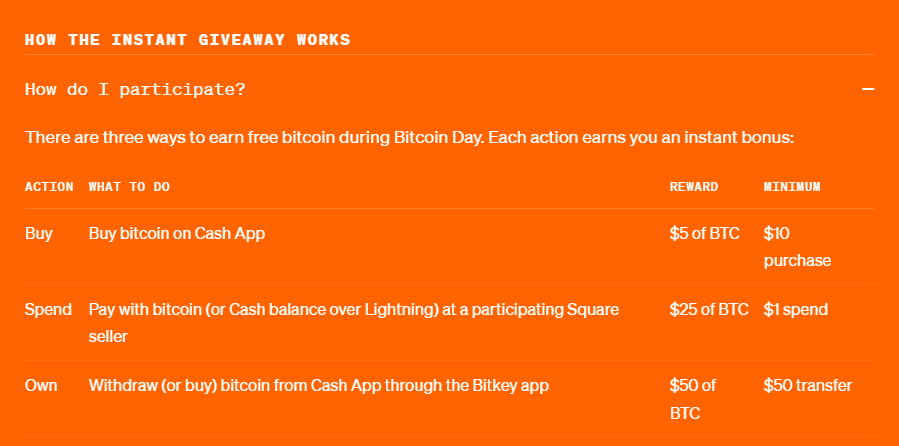This screenshot has width=899, height=446.
Task: Collapse section using the minus icon
Action: pyautogui.click(x=868, y=90)
